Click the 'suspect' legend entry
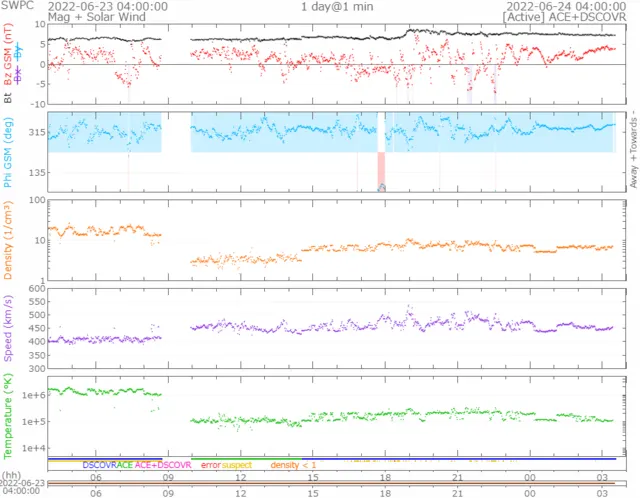Screen dimensions: 640x498 (x=237, y=466)
